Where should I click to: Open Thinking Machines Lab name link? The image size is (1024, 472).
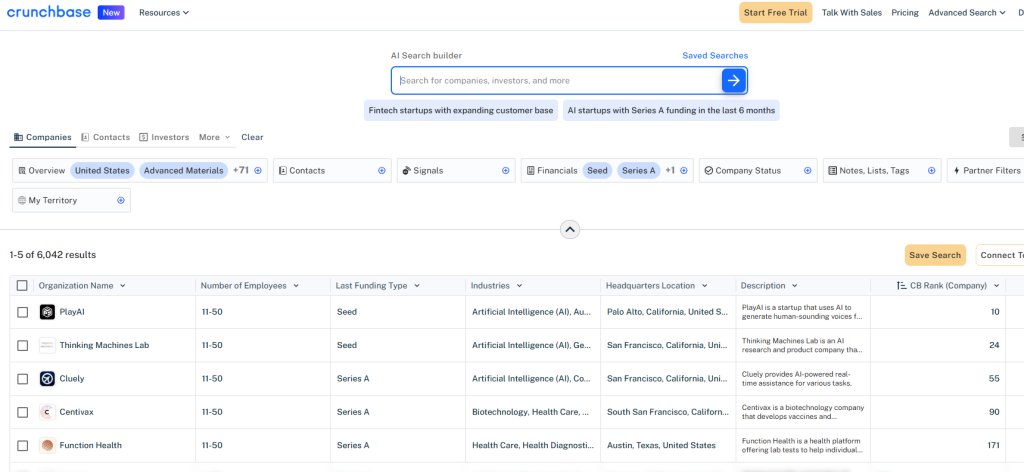click(104, 345)
